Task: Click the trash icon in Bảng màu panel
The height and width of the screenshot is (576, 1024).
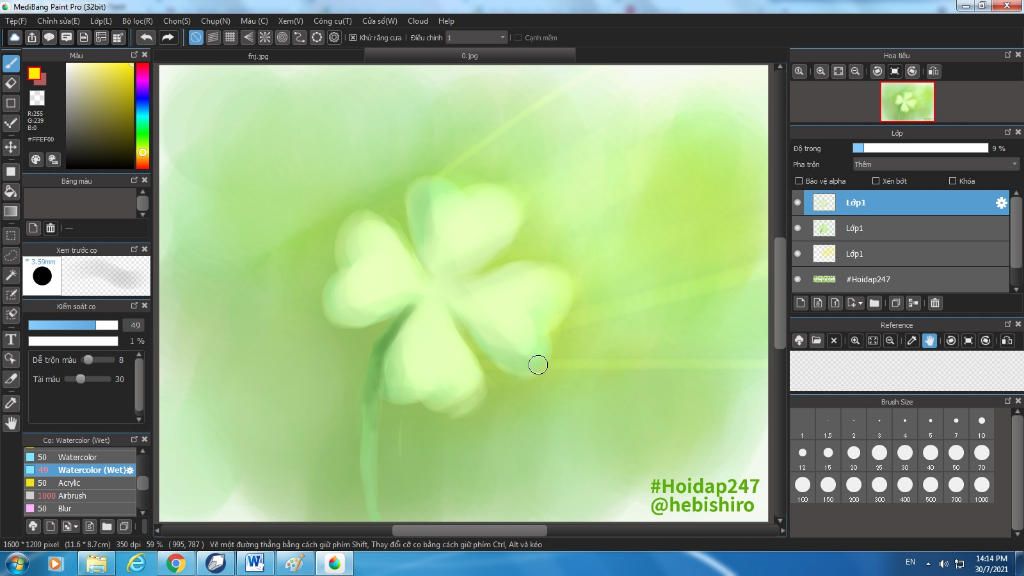Action: 50,228
